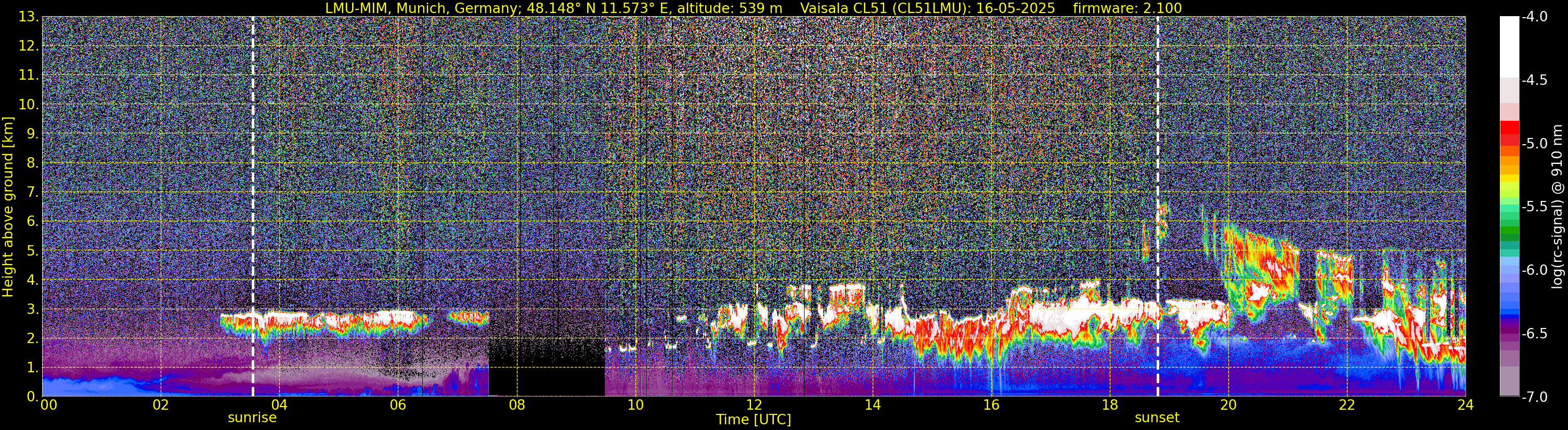This screenshot has height=430, width=1568.
Task: Click the time-axis tick label "16"
Action: coord(991,405)
